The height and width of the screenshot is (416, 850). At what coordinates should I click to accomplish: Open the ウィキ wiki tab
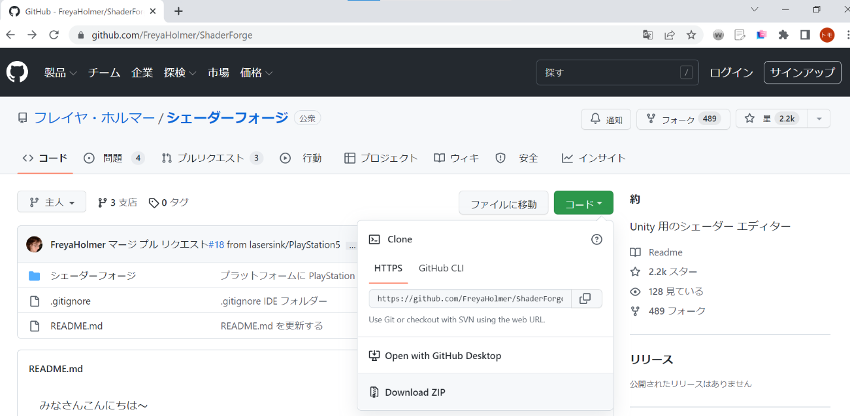456,158
